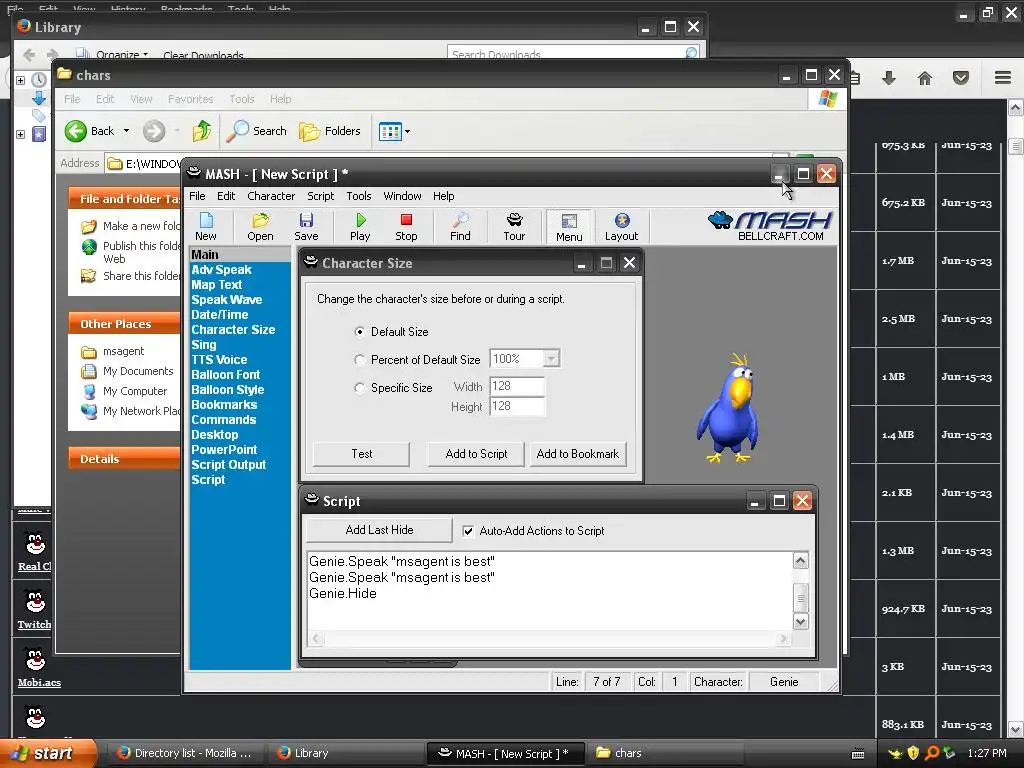1024x768 pixels.
Task: Open My Computer link in Other Places
Action: pyautogui.click(x=135, y=391)
